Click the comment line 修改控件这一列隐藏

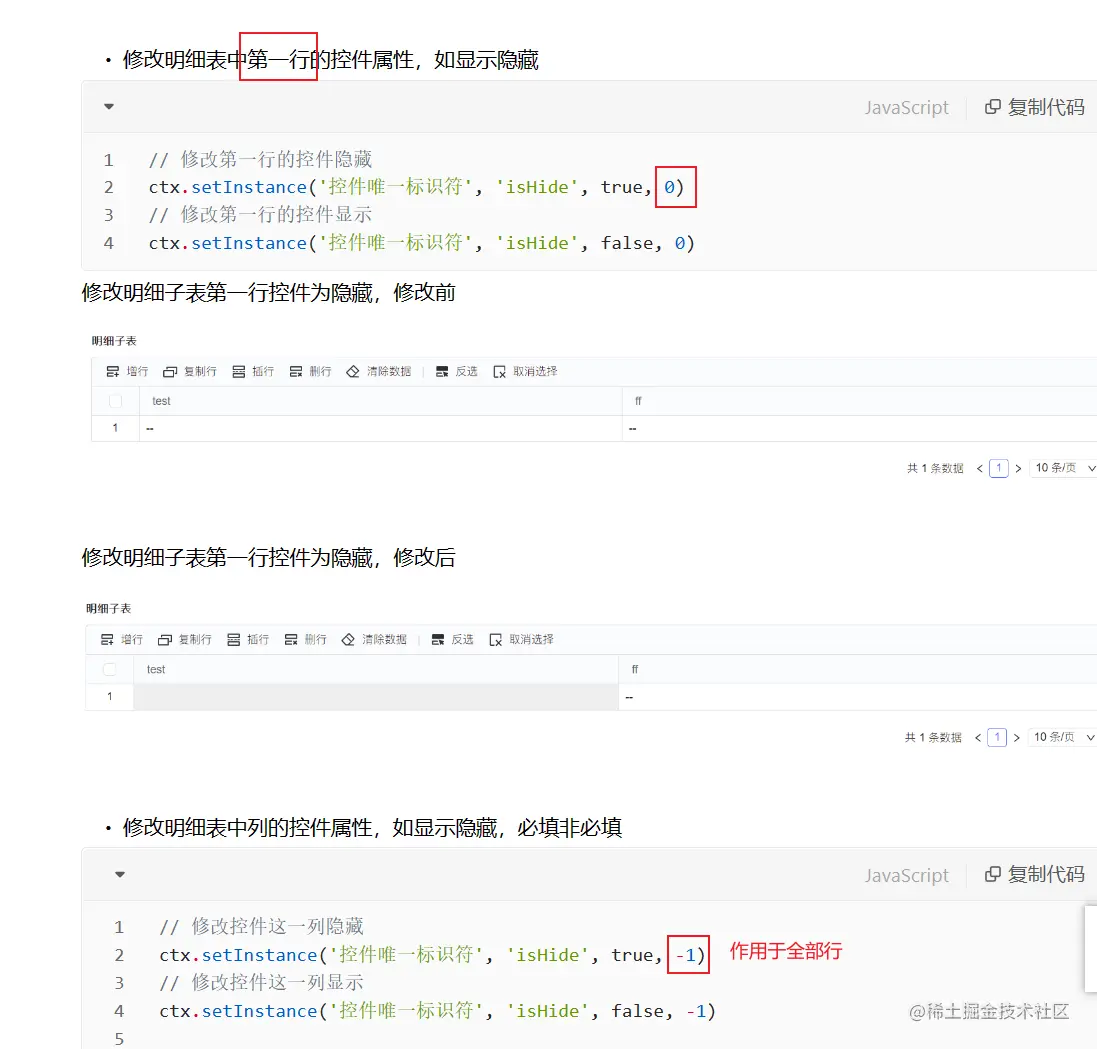pos(262,927)
